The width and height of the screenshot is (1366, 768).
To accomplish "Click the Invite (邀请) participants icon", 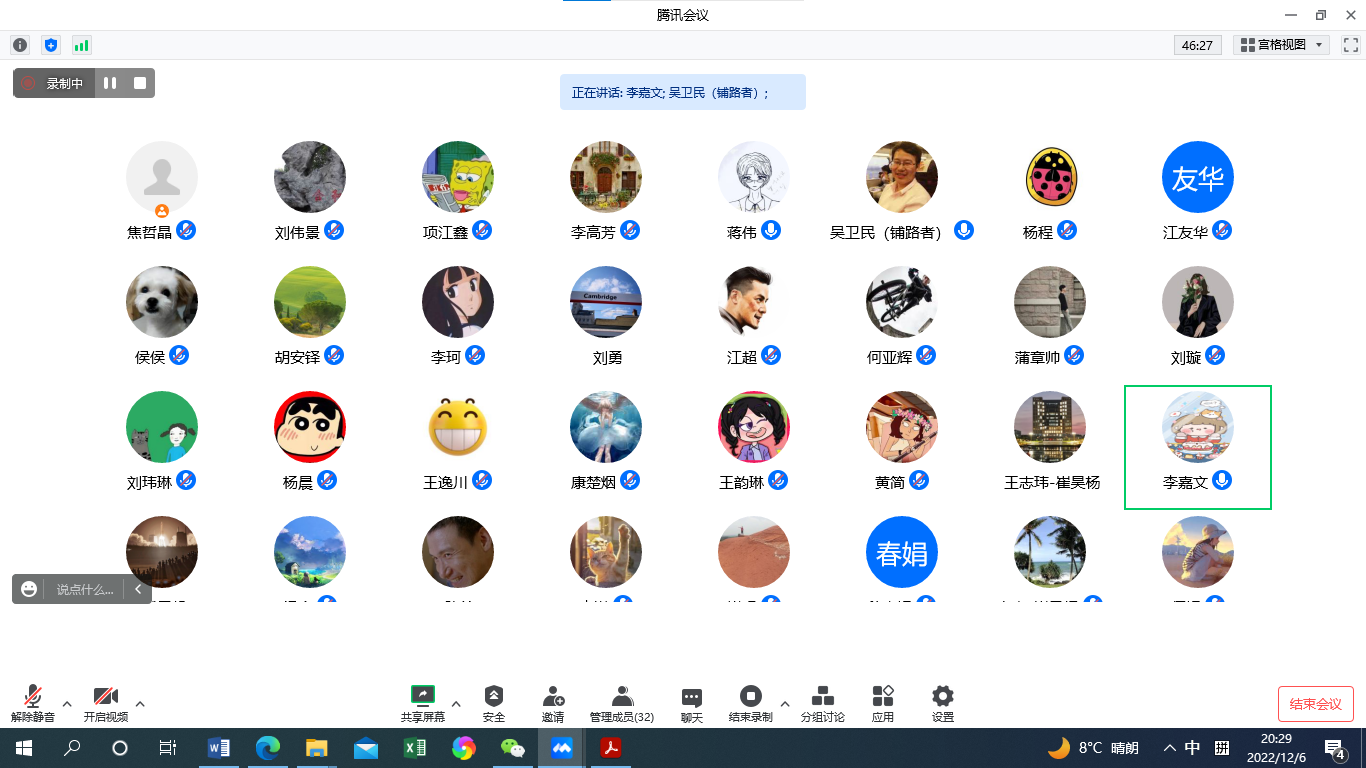I will coord(553,697).
